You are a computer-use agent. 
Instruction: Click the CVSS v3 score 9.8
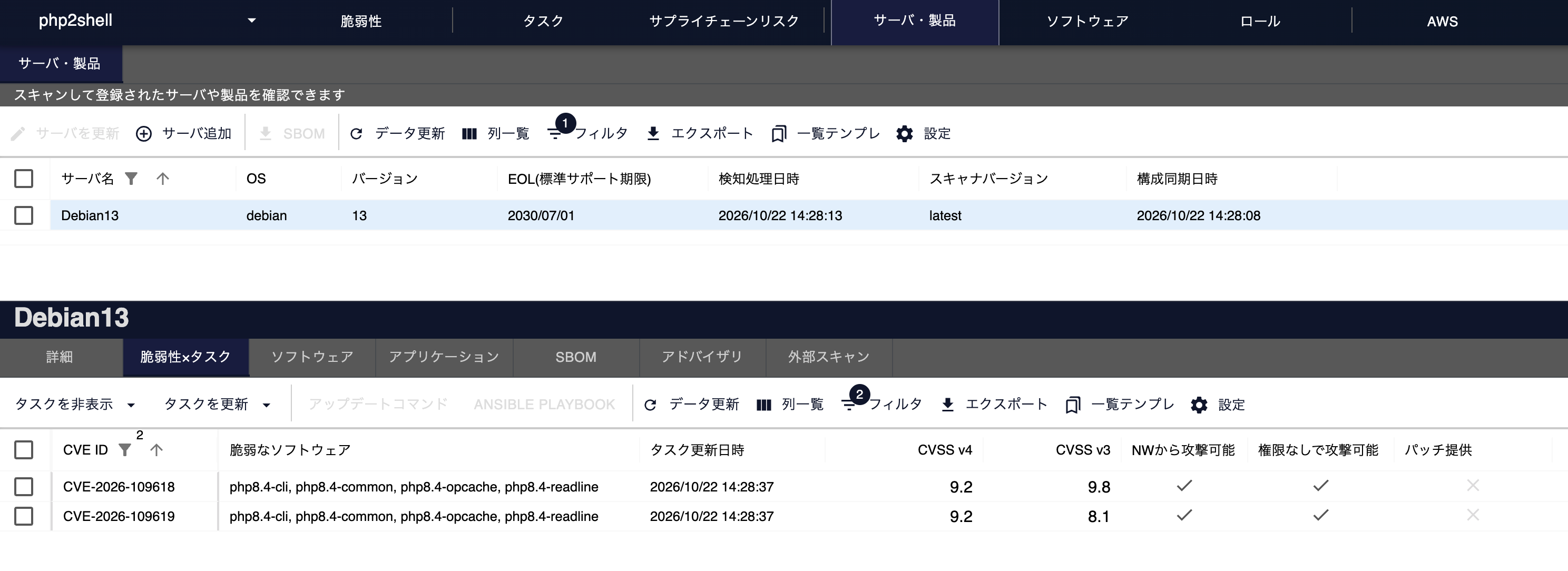(x=1099, y=487)
